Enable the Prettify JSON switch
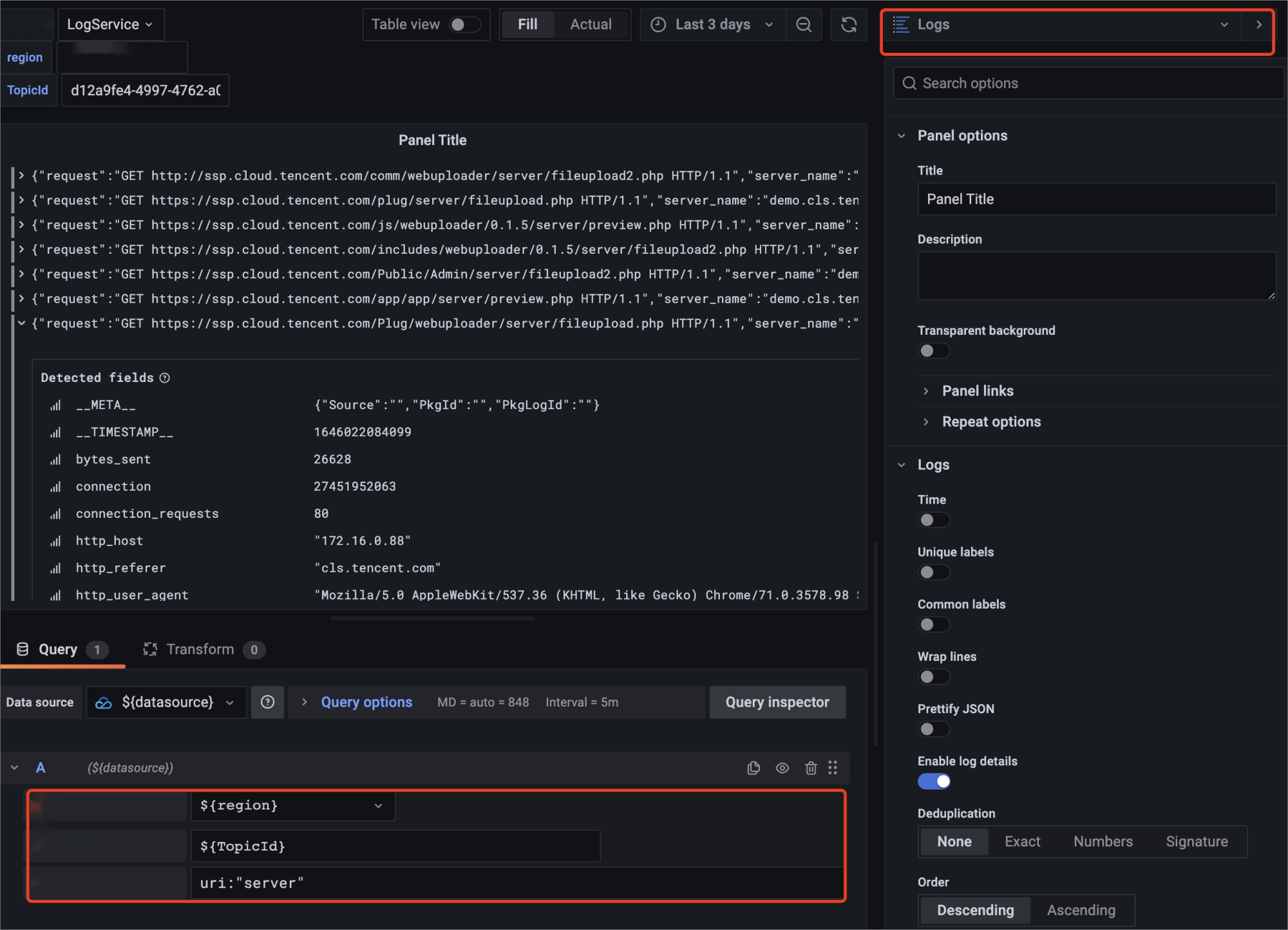The image size is (1288, 930). click(933, 729)
